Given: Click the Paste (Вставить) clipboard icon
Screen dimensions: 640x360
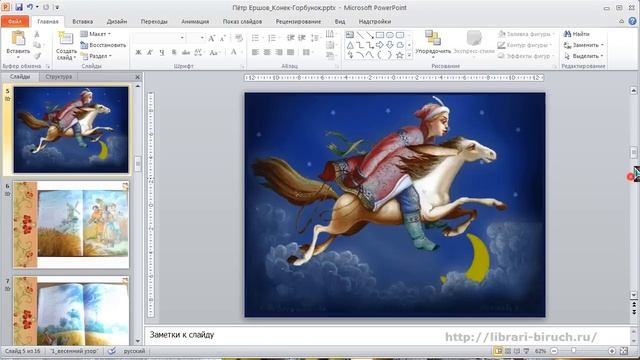Looking at the screenshot, I should point(18,38).
